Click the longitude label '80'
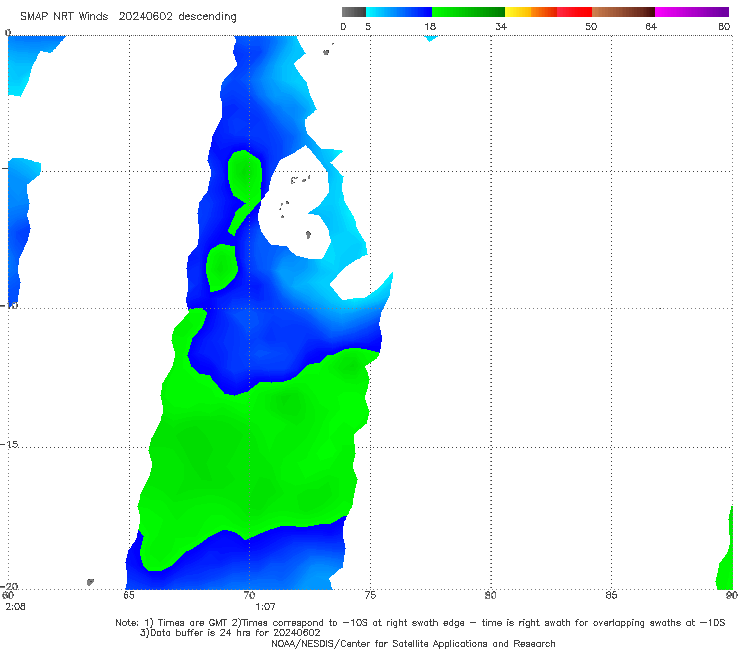This screenshot has height=650, width=740. click(x=490, y=595)
